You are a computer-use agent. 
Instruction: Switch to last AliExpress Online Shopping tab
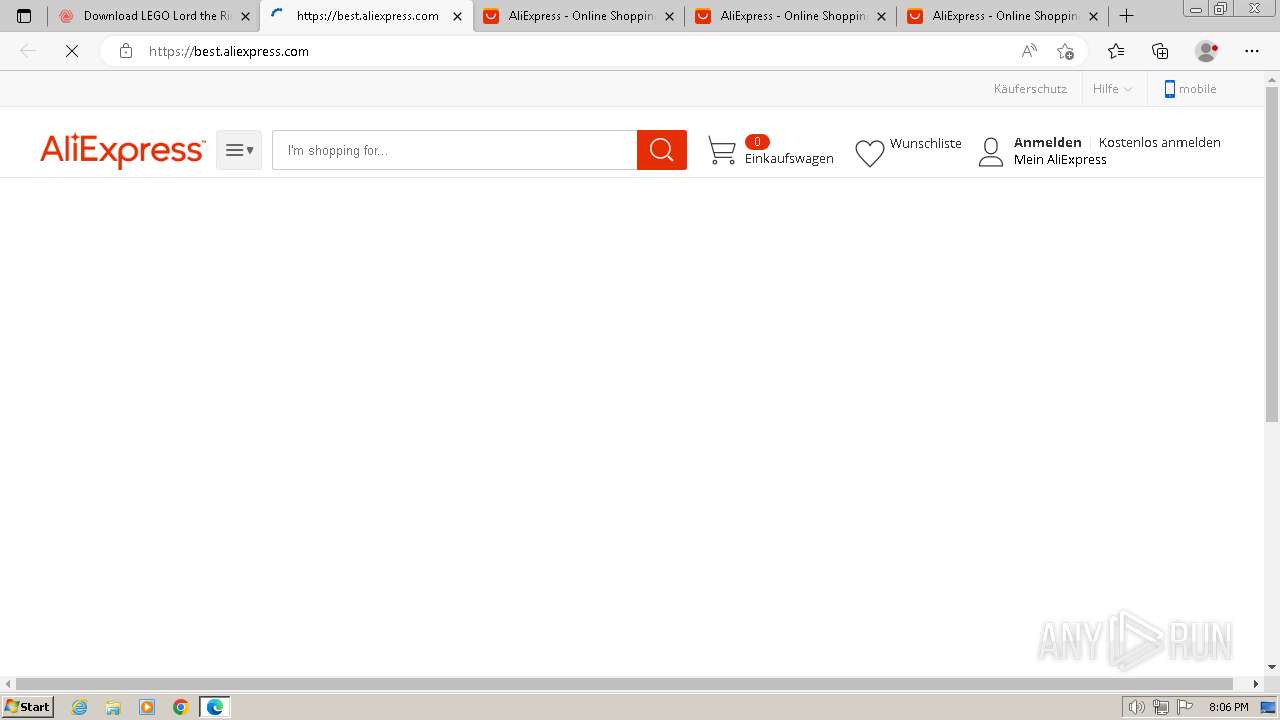click(x=1003, y=16)
